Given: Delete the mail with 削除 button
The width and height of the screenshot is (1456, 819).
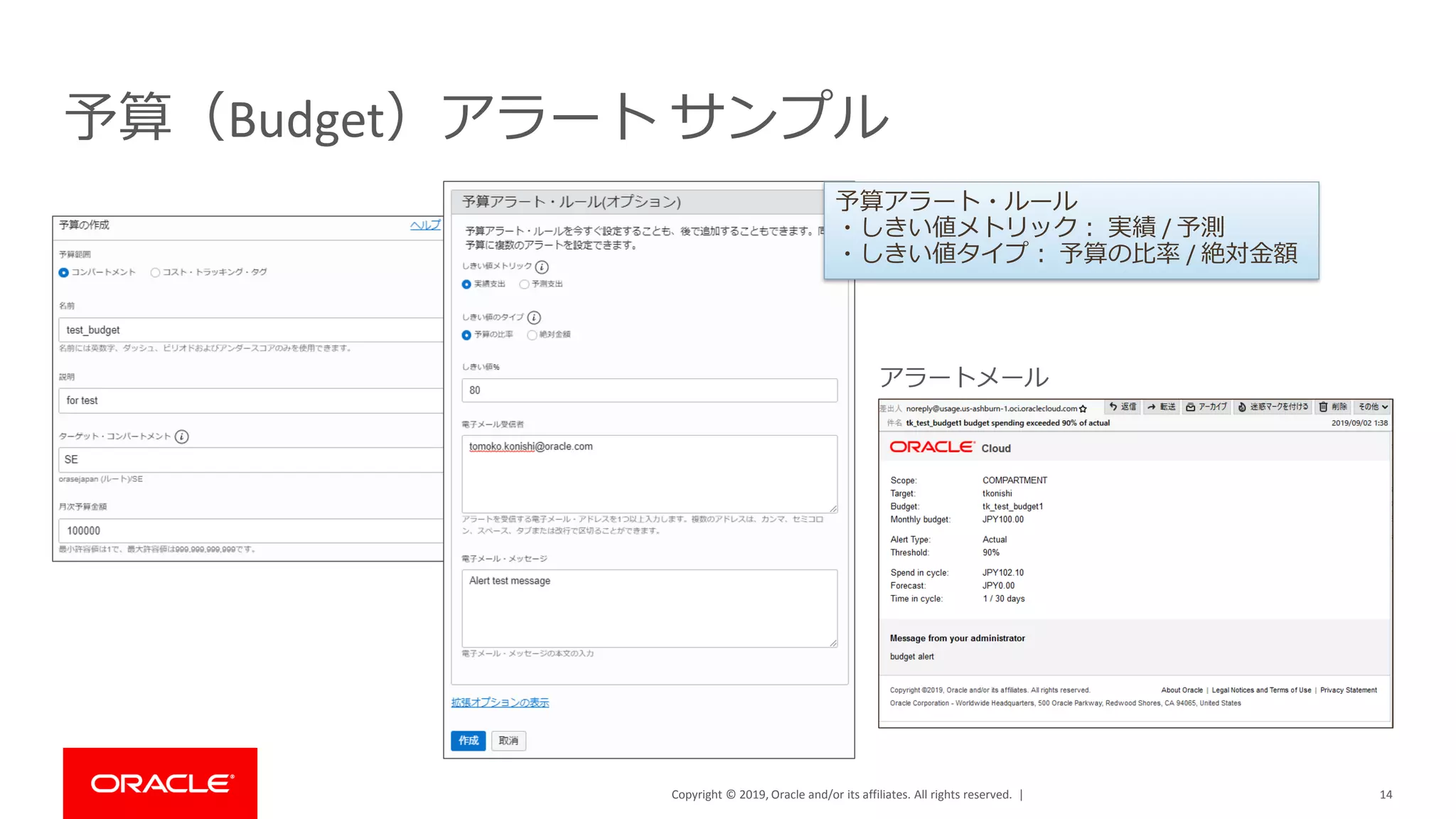Looking at the screenshot, I should (x=1333, y=407).
